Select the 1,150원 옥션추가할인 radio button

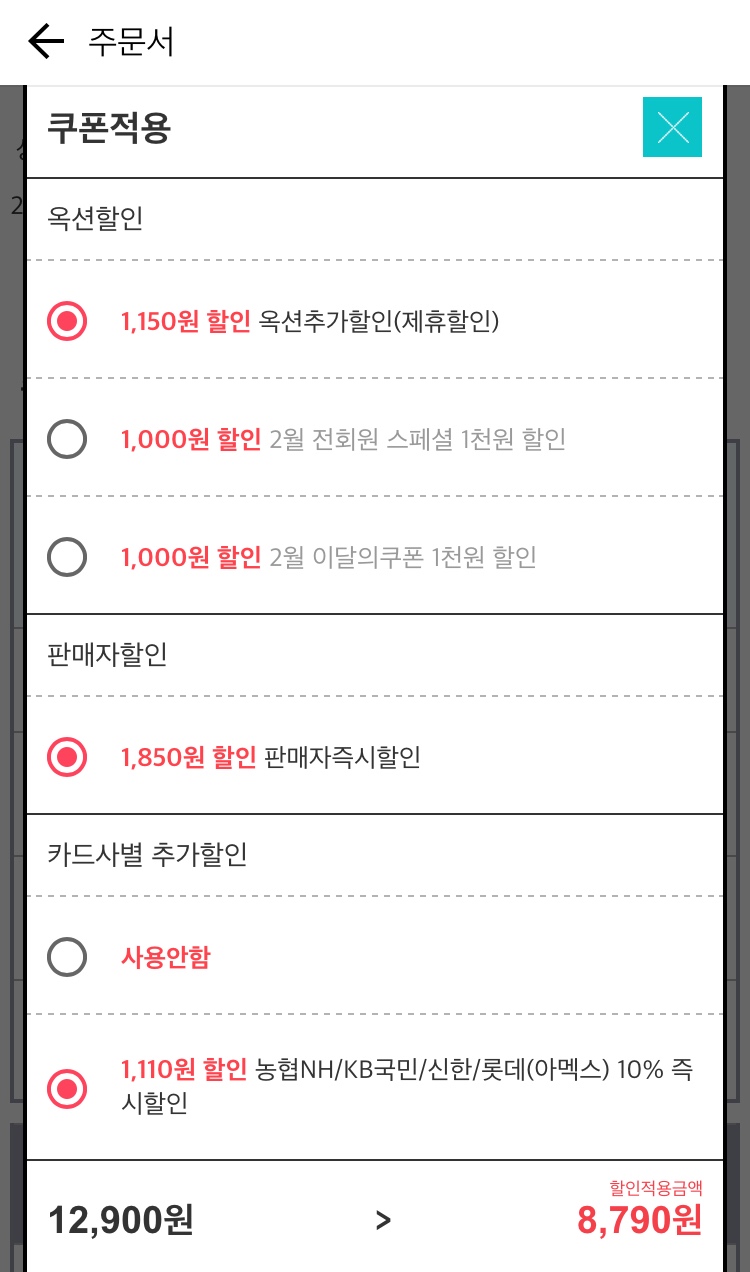pos(68,321)
